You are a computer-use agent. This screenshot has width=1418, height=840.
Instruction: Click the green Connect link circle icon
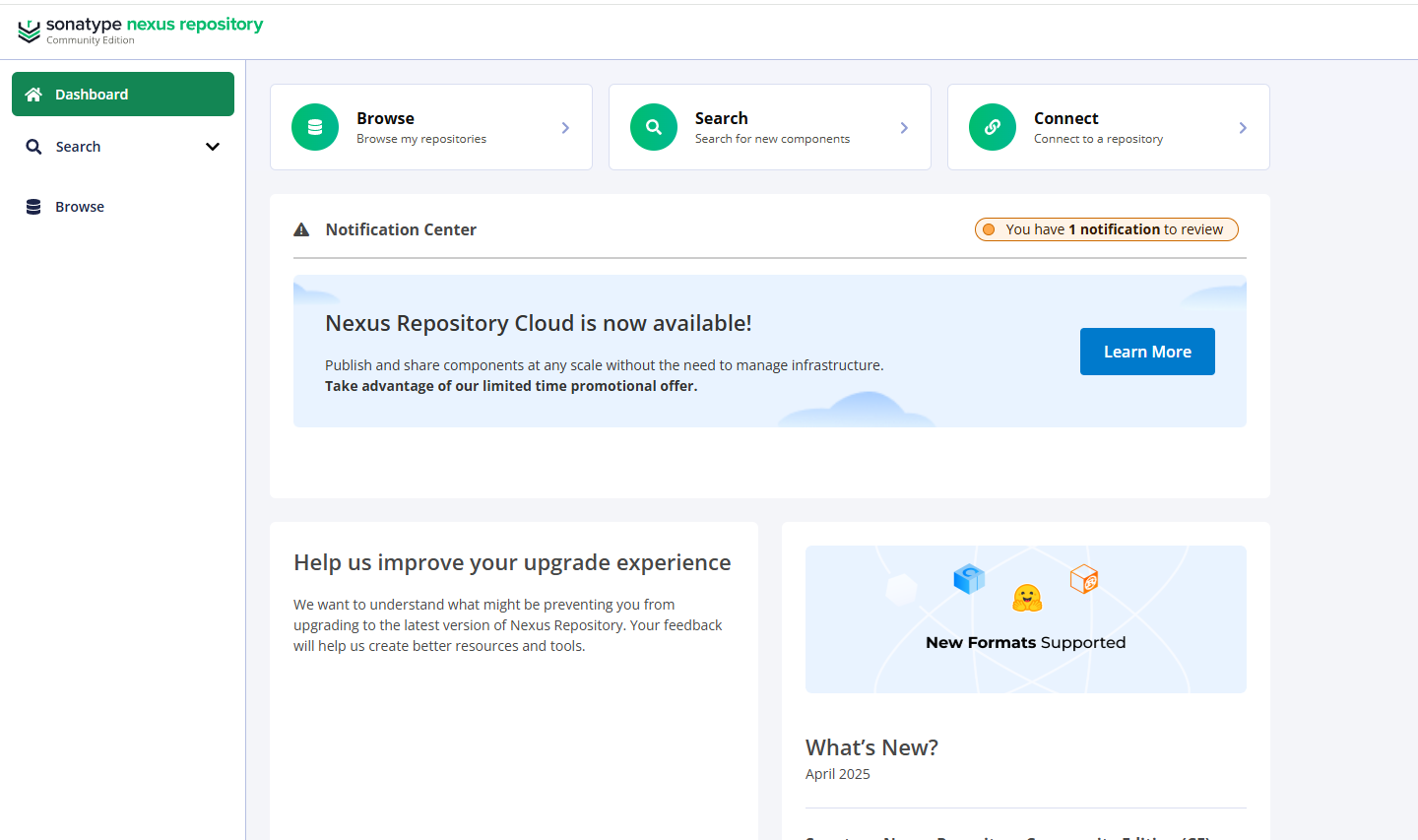pyautogui.click(x=993, y=127)
